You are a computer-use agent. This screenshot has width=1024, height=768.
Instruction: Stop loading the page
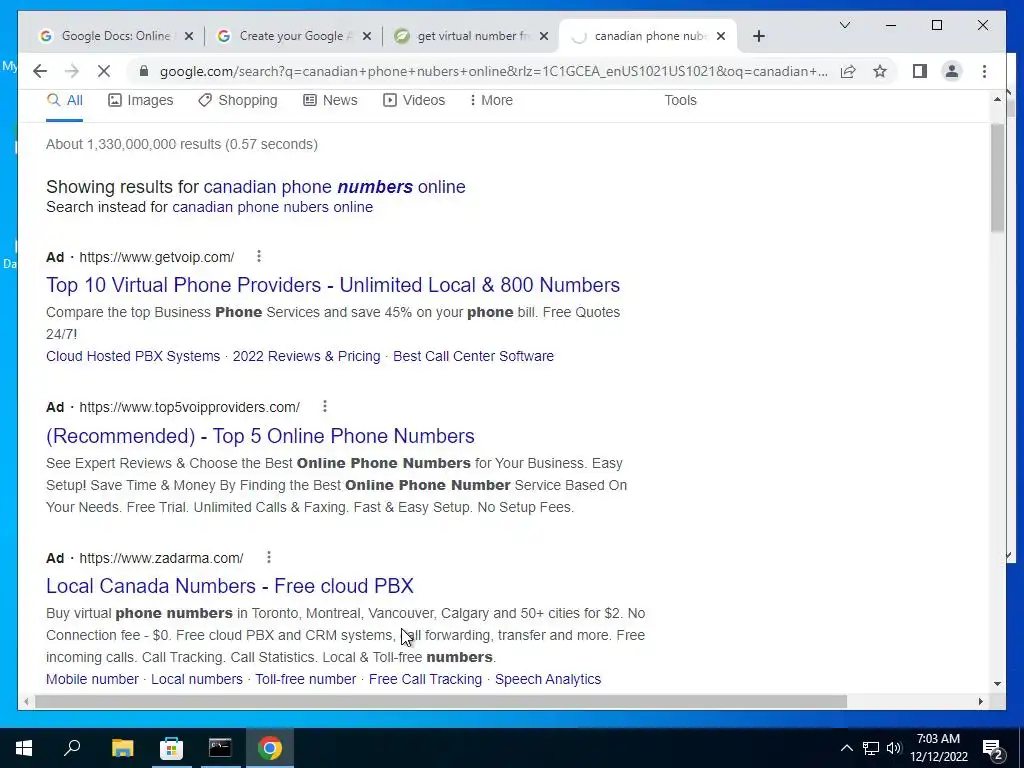(104, 71)
